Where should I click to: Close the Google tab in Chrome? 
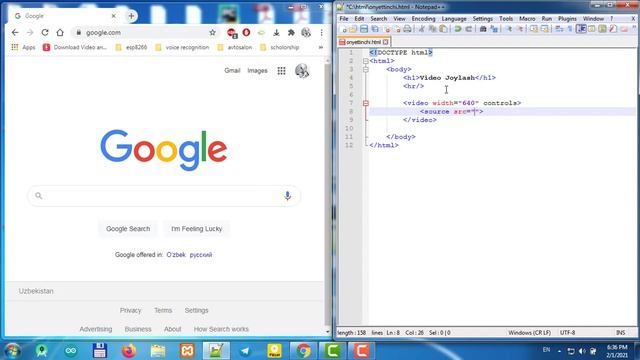pos(113,16)
